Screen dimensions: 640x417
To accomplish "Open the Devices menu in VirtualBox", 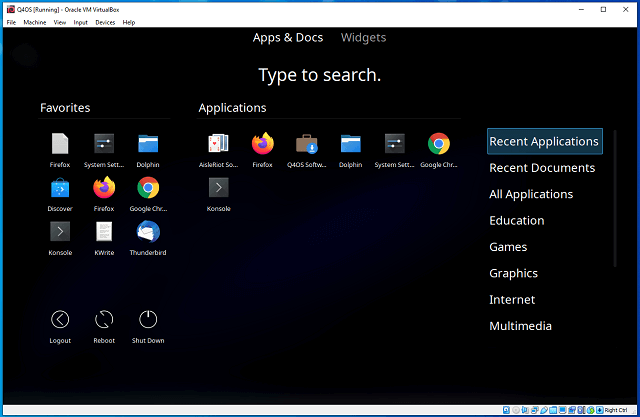I will pyautogui.click(x=105, y=22).
